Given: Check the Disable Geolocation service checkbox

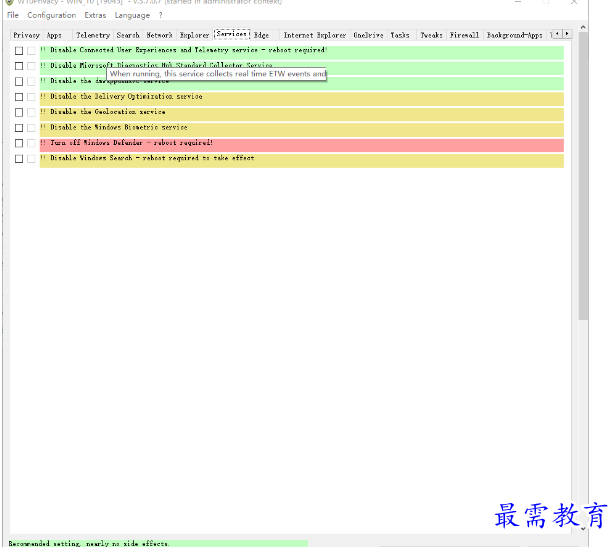Looking at the screenshot, I should (x=19, y=112).
